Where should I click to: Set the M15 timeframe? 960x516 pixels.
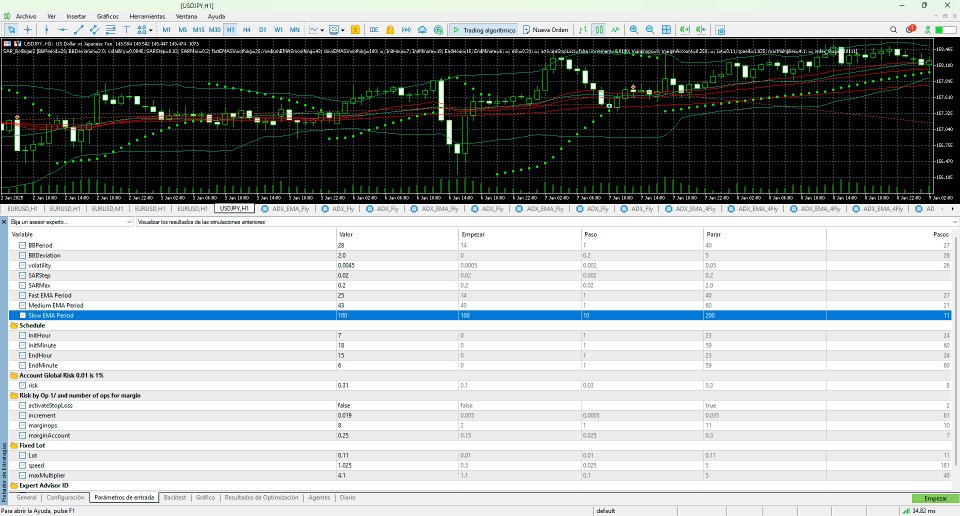198,29
